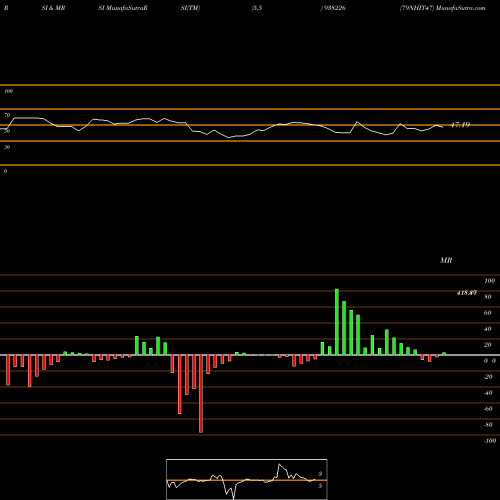Select the longest red histogram bar

(x=201, y=394)
